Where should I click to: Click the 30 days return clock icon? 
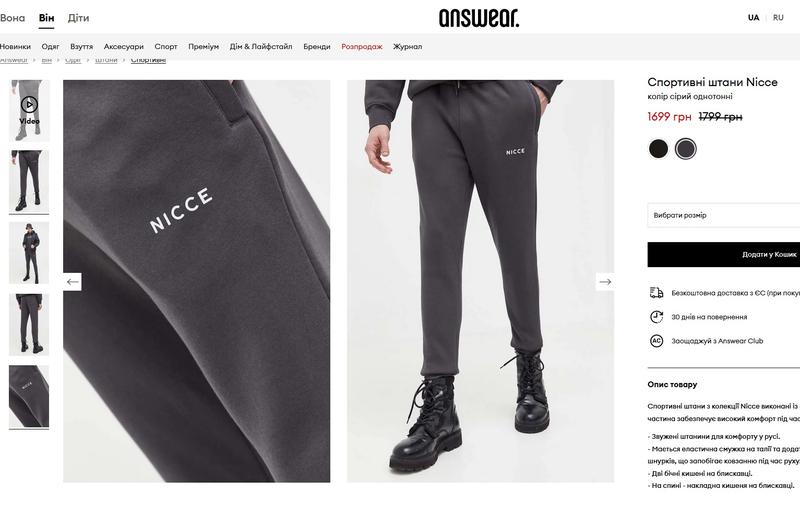coord(656,317)
